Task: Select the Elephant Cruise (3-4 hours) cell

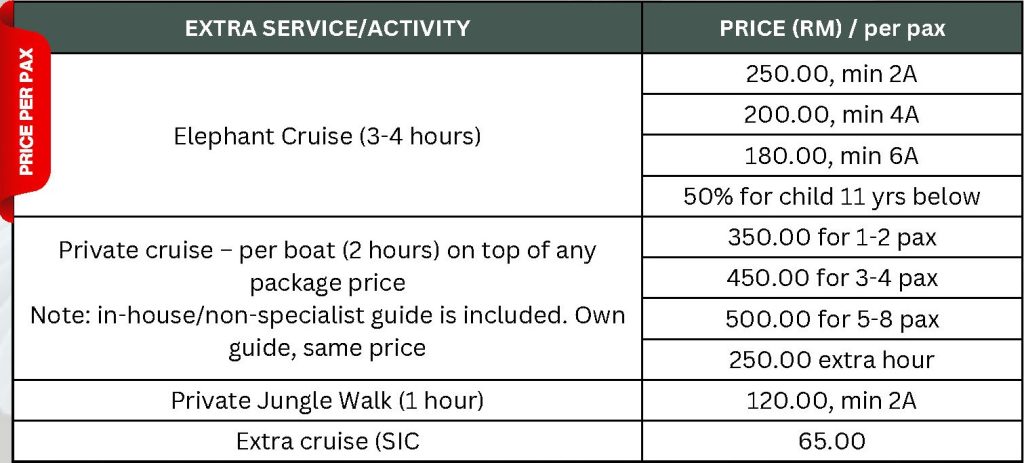Action: pos(327,135)
